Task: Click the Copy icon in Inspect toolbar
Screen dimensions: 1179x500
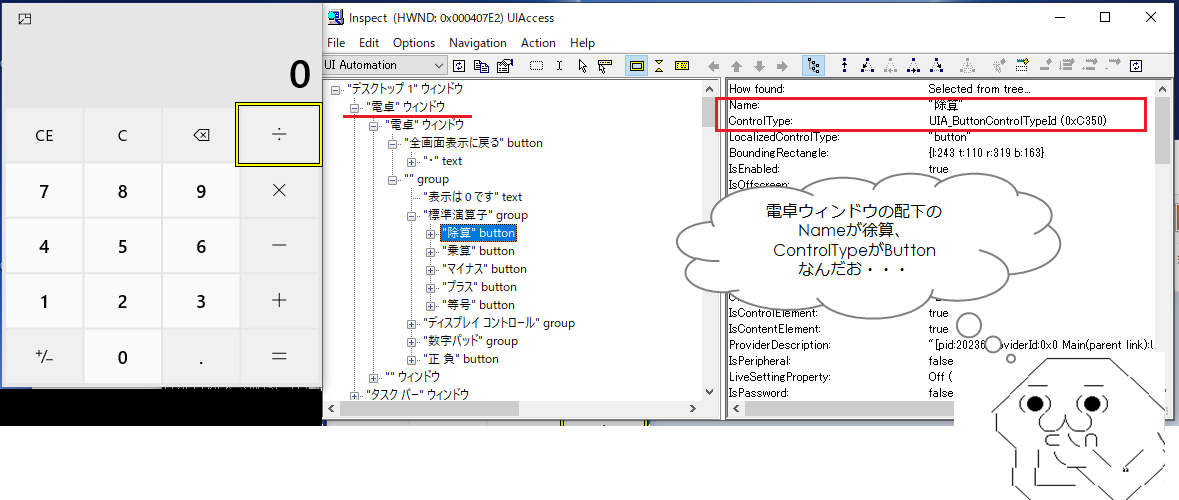Action: (x=481, y=66)
